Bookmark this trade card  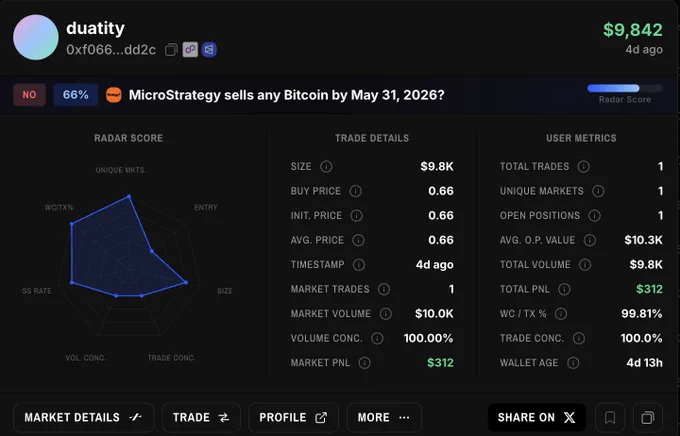coord(610,418)
